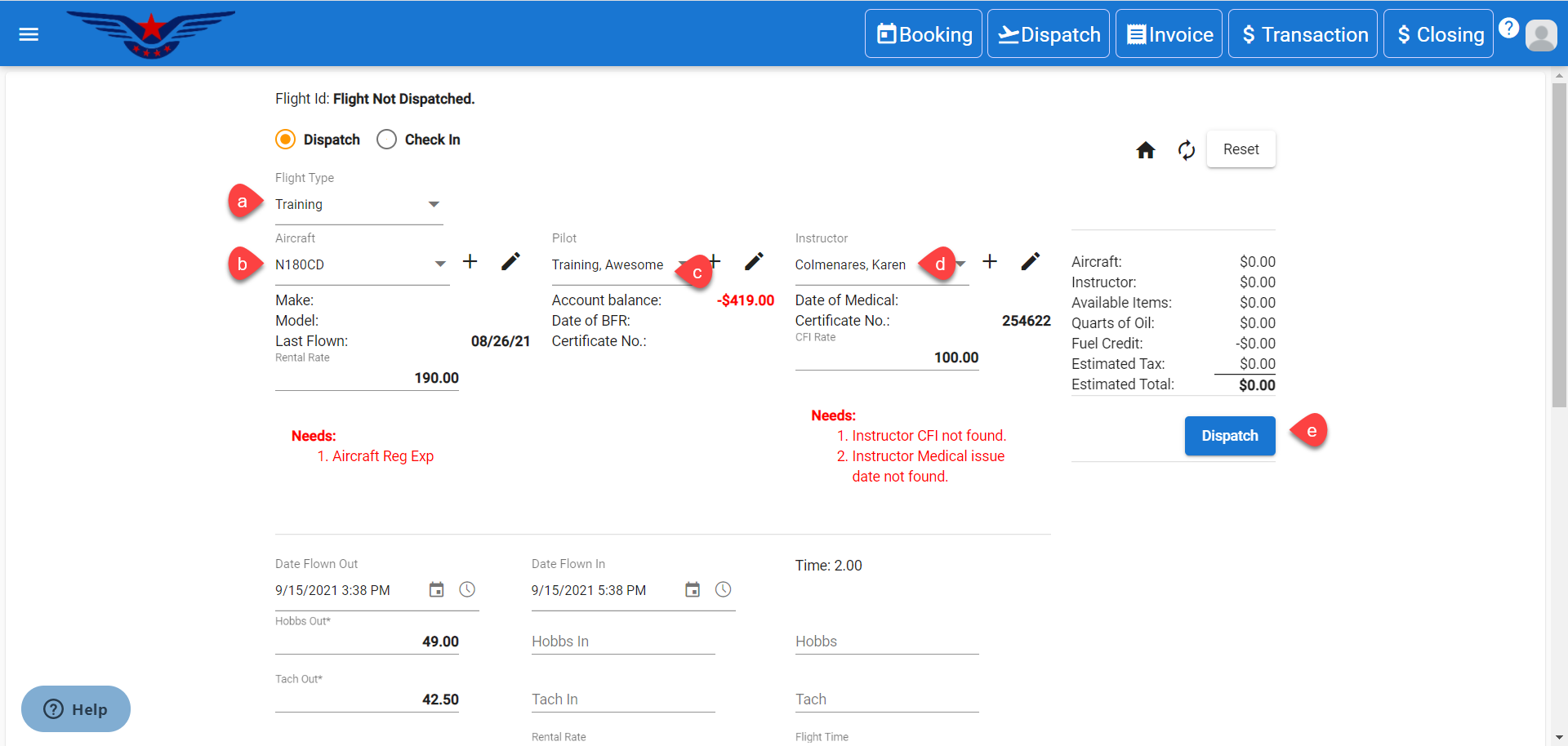Edit instructor Colmenares with pencil icon
This screenshot has height=746, width=1568.
(x=1030, y=262)
